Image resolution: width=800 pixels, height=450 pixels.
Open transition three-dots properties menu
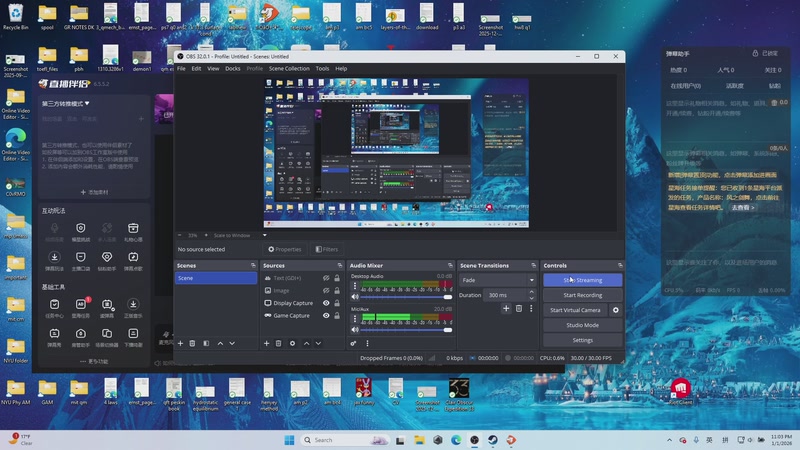[531, 308]
